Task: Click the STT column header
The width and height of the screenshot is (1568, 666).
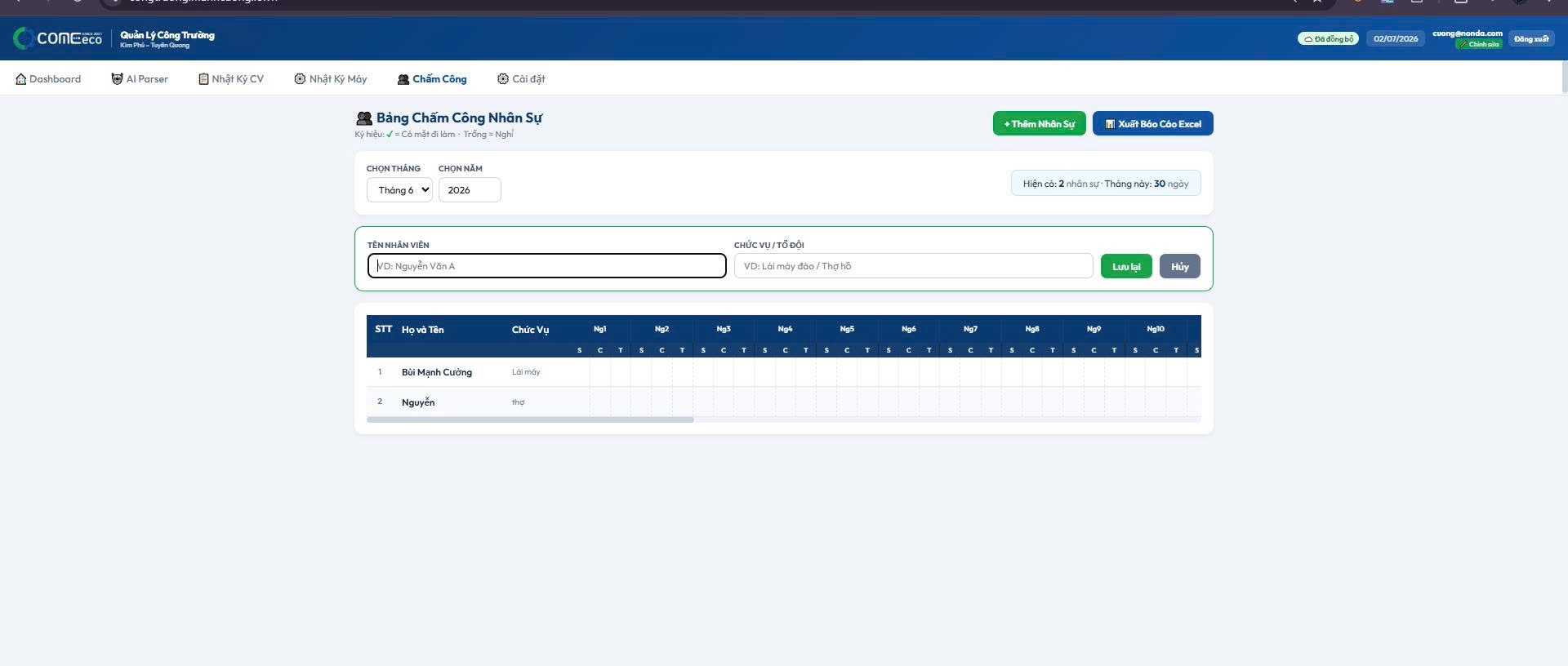Action: click(x=384, y=329)
